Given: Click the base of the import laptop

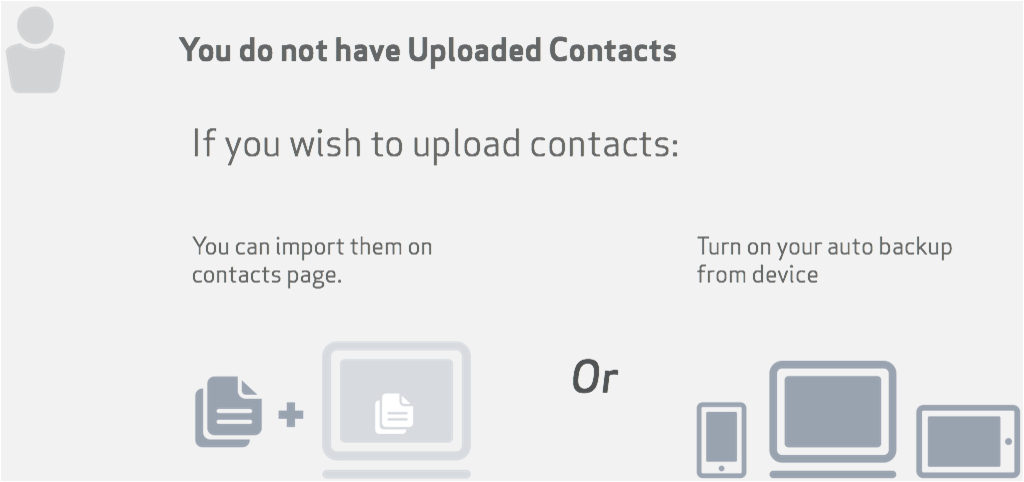Looking at the screenshot, I should click(x=396, y=471).
